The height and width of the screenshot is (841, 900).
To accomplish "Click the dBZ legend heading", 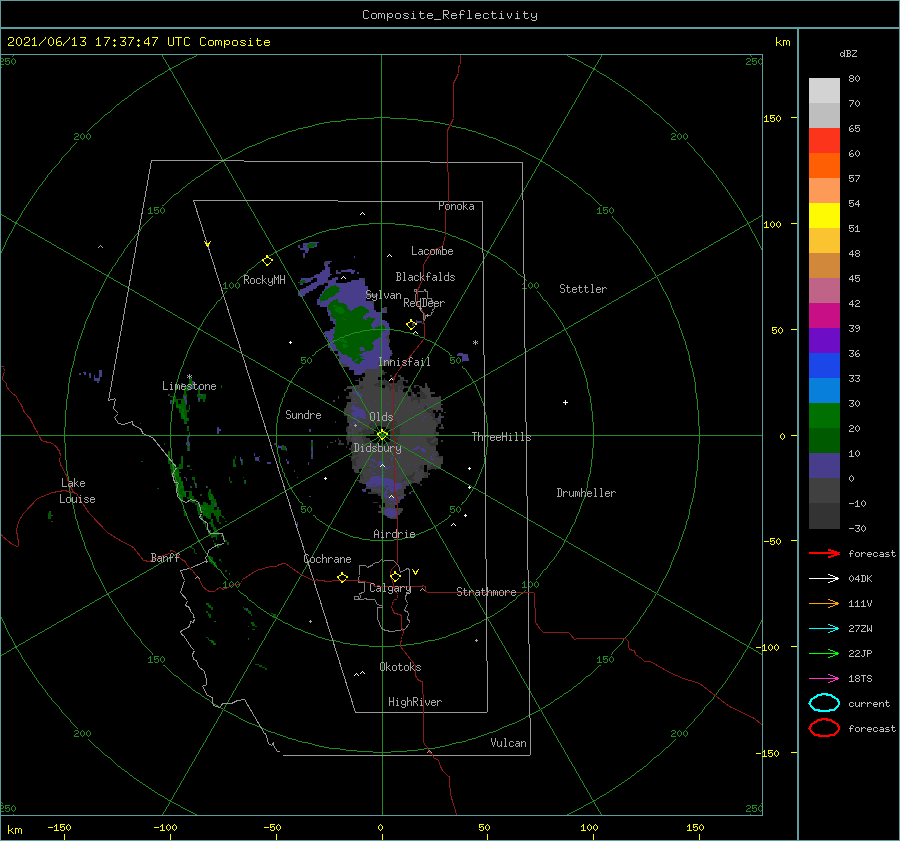I will pyautogui.click(x=848, y=53).
